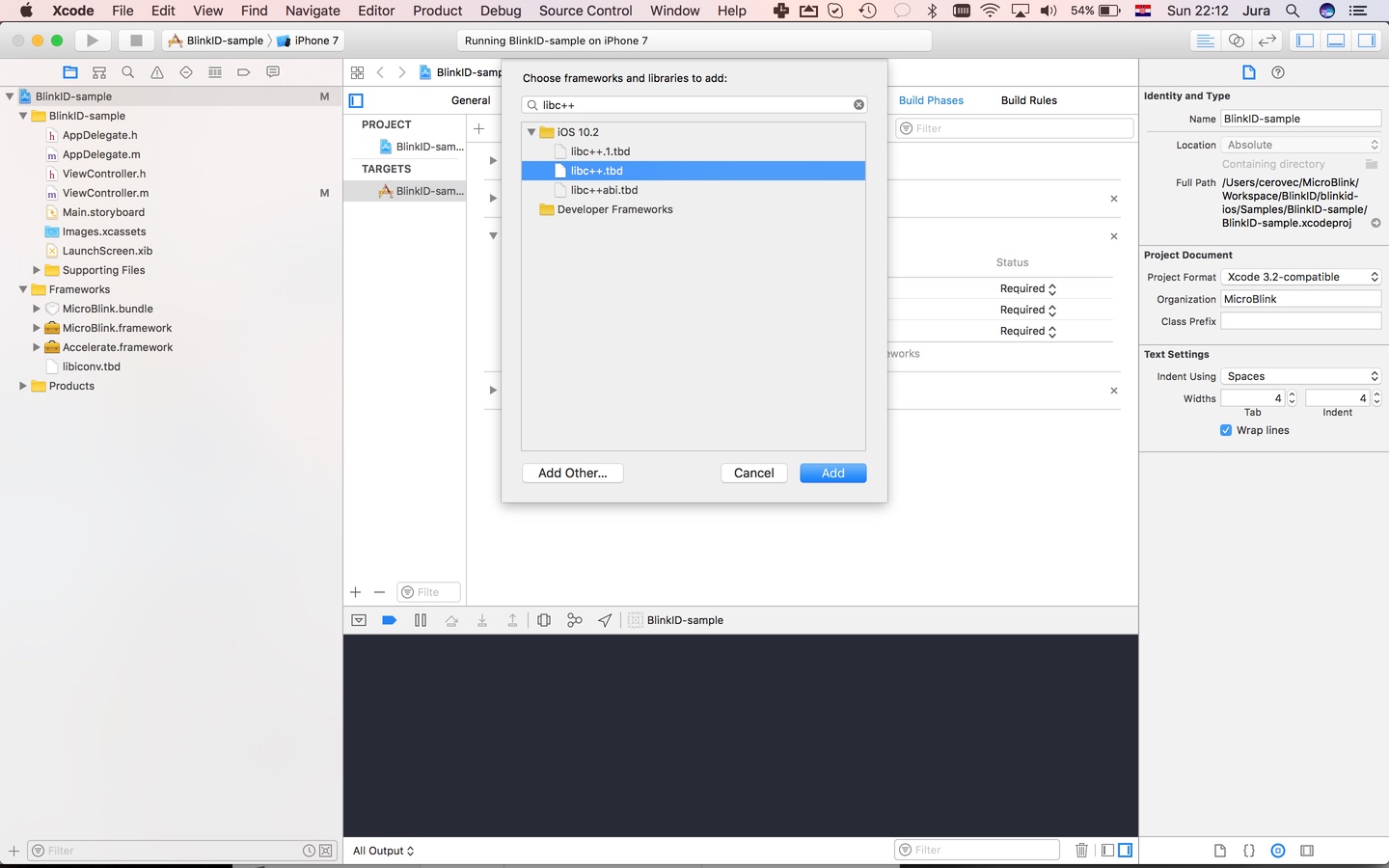Switch to the General tab
1389x868 pixels.
(471, 100)
